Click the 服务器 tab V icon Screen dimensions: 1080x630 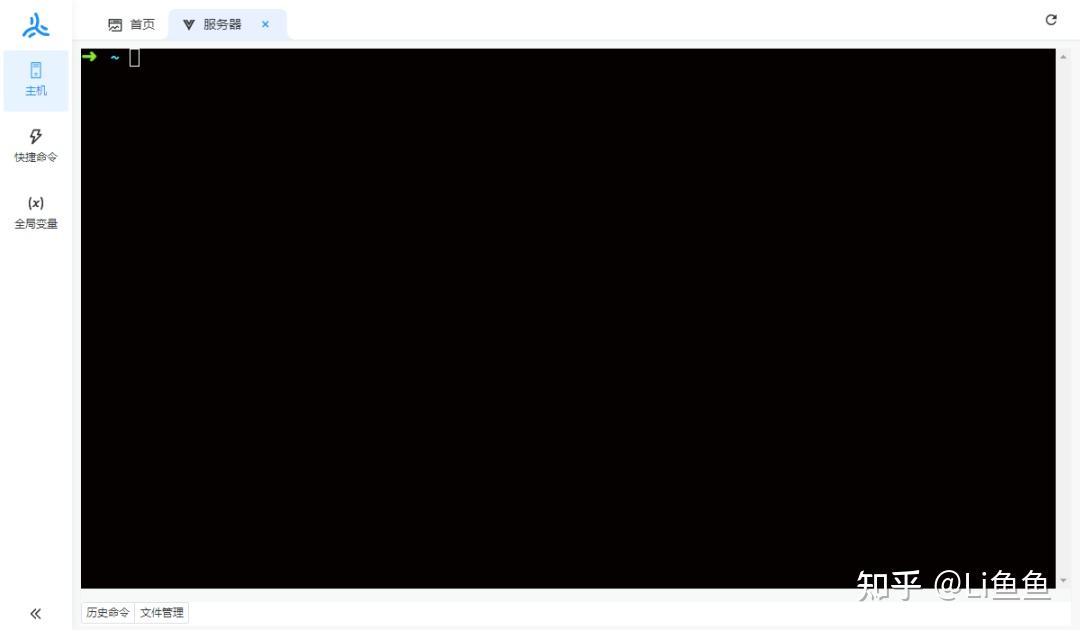[x=189, y=25]
